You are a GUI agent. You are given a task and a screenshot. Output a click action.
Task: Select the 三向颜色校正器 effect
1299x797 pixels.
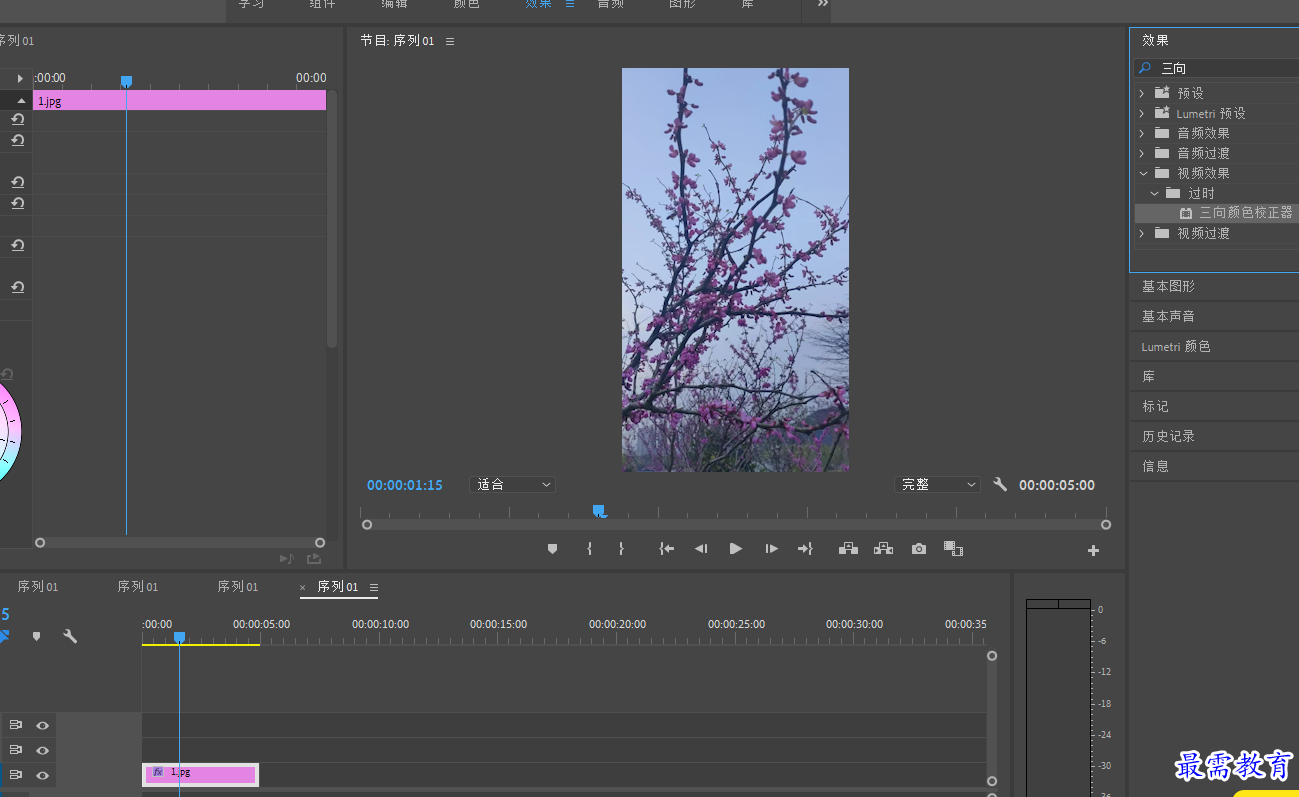1245,213
